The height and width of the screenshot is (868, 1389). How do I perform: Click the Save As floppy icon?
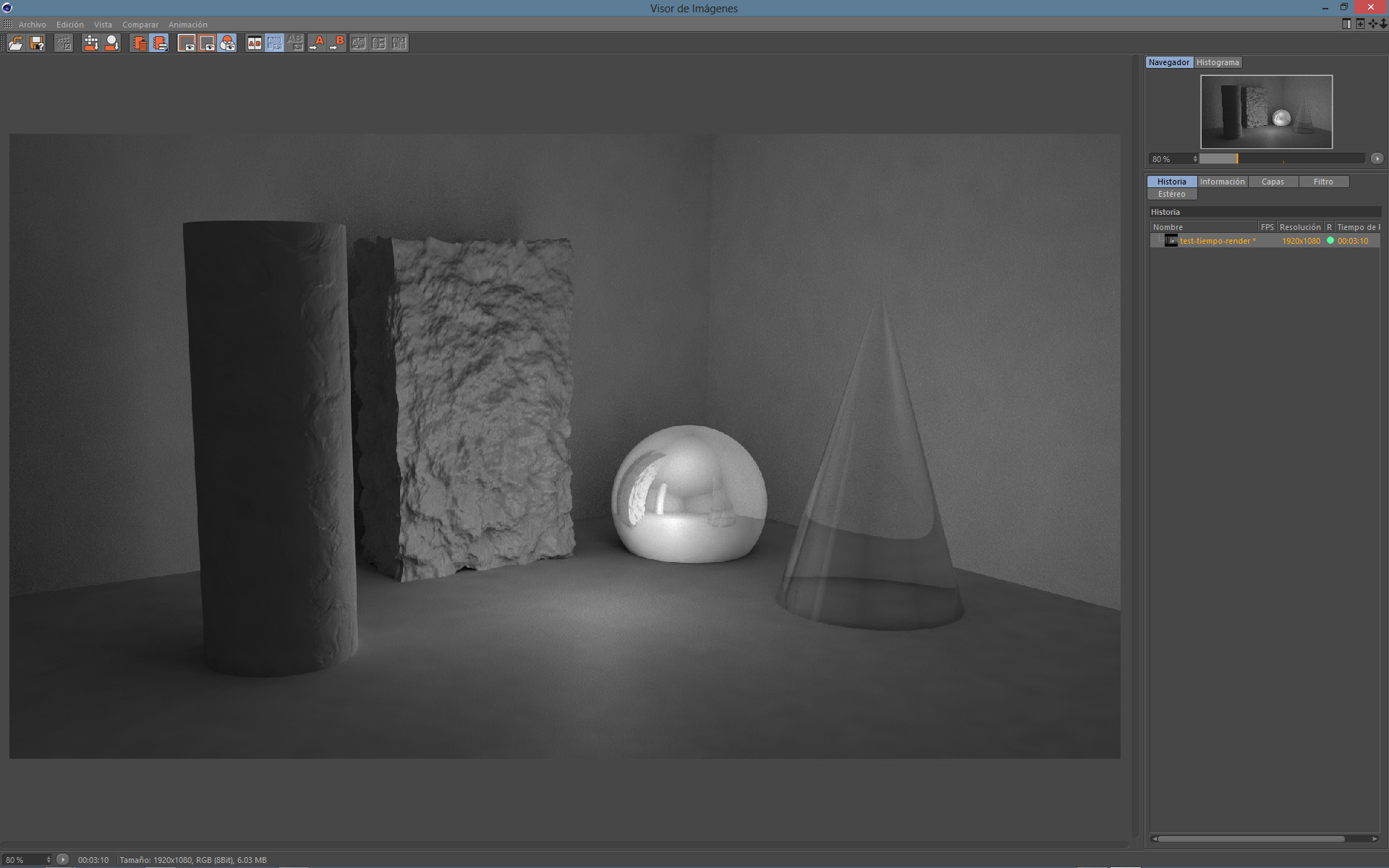(x=37, y=43)
